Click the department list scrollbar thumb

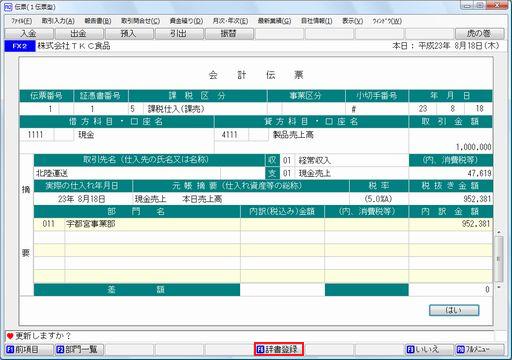point(499,259)
